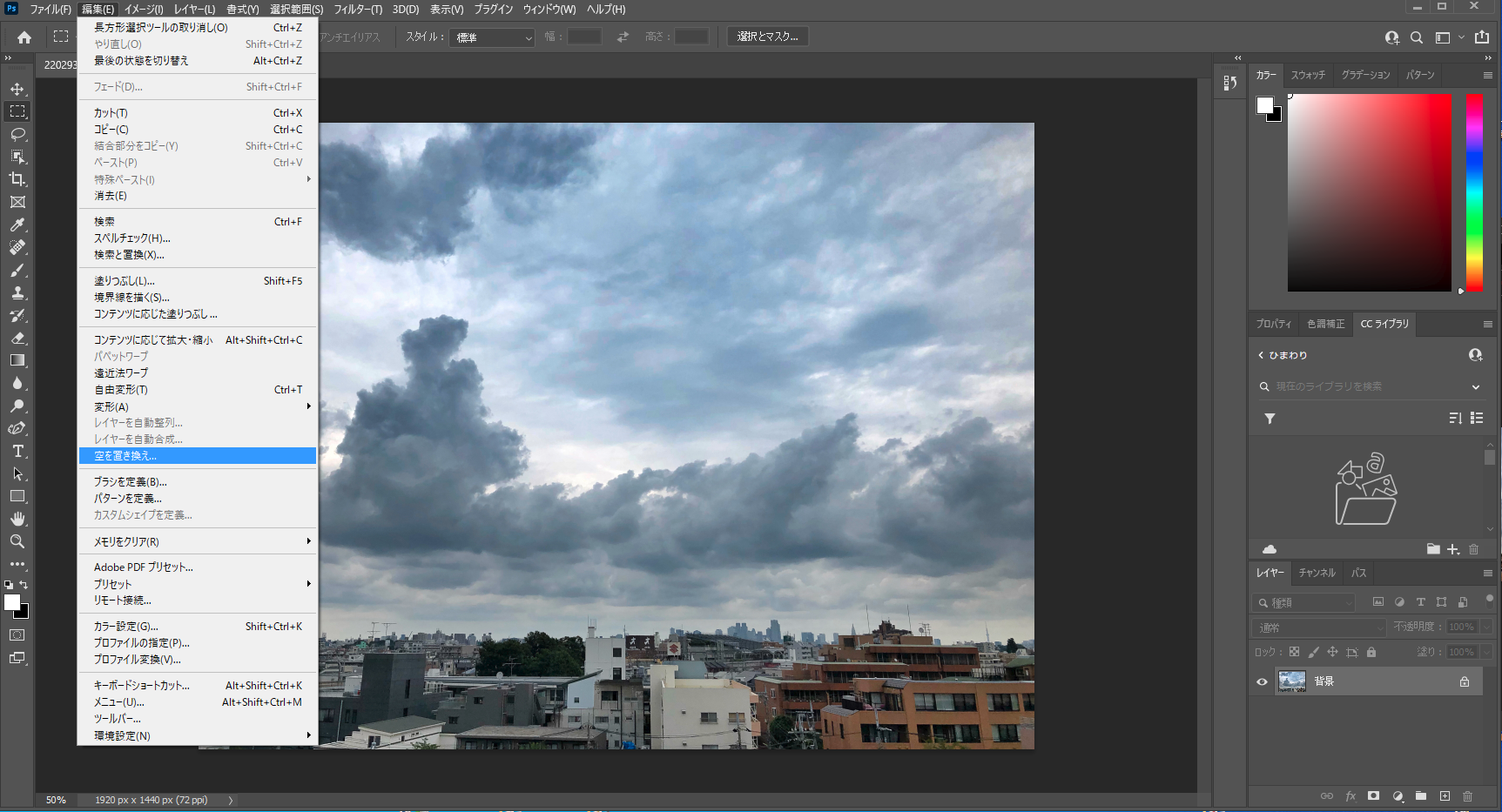Select the Crop tool
The image size is (1502, 812).
17,179
